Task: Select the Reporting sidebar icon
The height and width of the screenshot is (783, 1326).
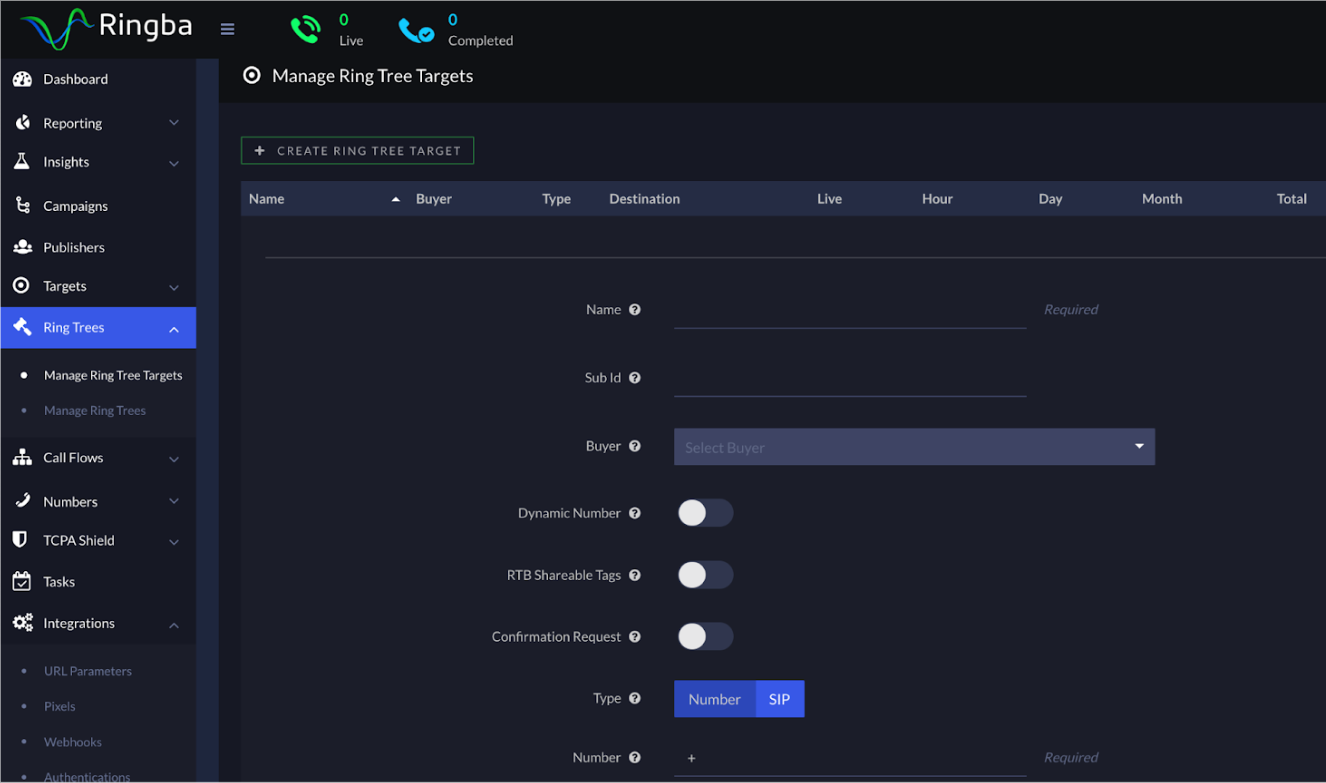Action: click(22, 122)
